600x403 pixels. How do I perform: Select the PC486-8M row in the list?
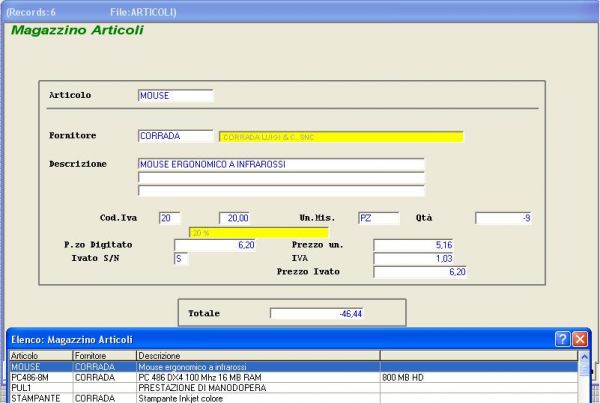[x=293, y=377]
